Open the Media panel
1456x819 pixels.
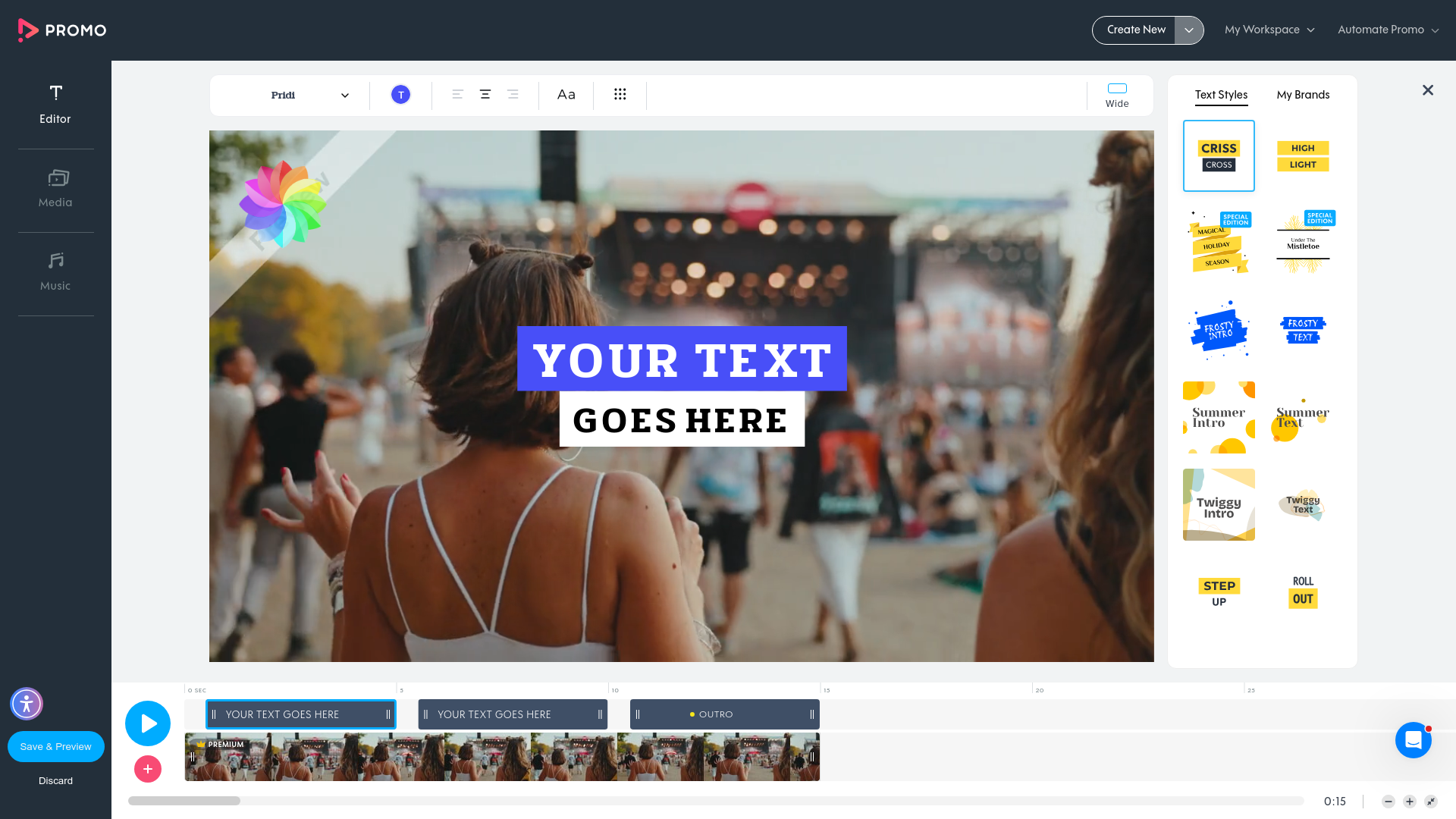pyautogui.click(x=55, y=189)
